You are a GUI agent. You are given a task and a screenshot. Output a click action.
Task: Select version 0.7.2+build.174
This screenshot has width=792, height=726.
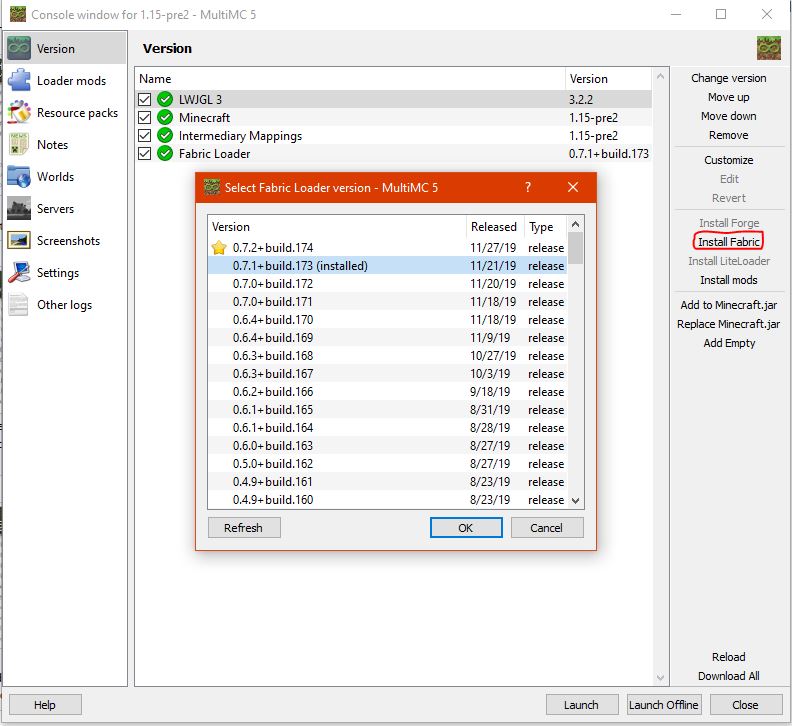pyautogui.click(x=387, y=248)
